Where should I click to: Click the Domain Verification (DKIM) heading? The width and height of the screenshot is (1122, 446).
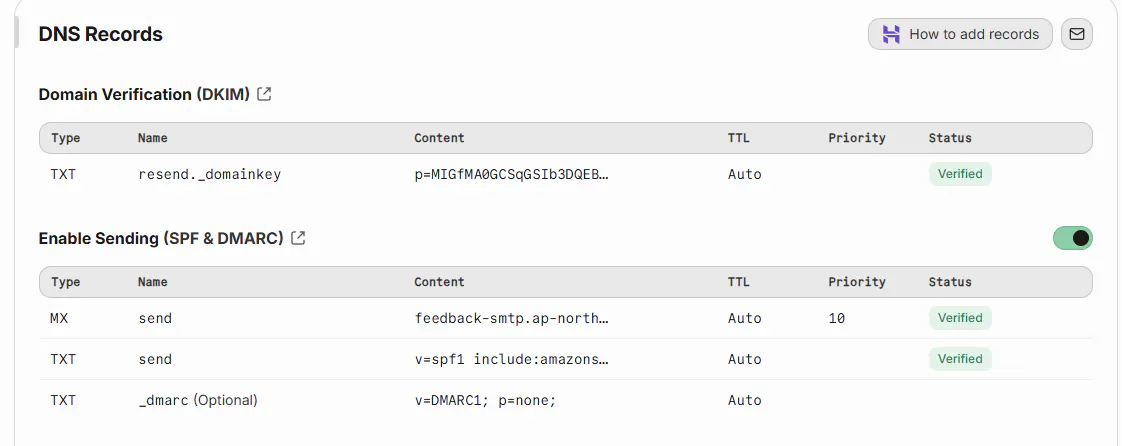pos(144,94)
